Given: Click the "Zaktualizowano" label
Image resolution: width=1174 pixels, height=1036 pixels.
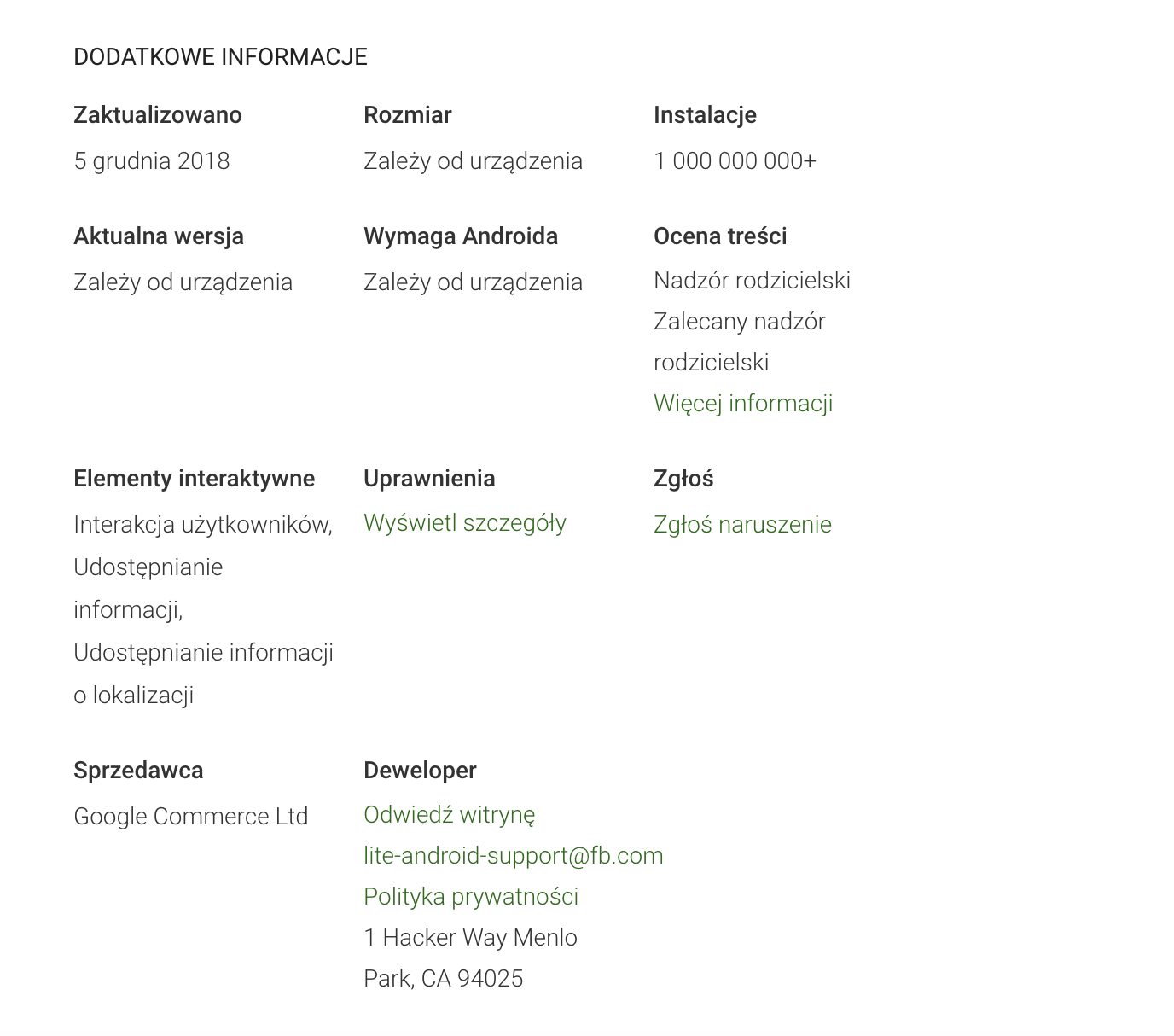Looking at the screenshot, I should click(x=157, y=115).
